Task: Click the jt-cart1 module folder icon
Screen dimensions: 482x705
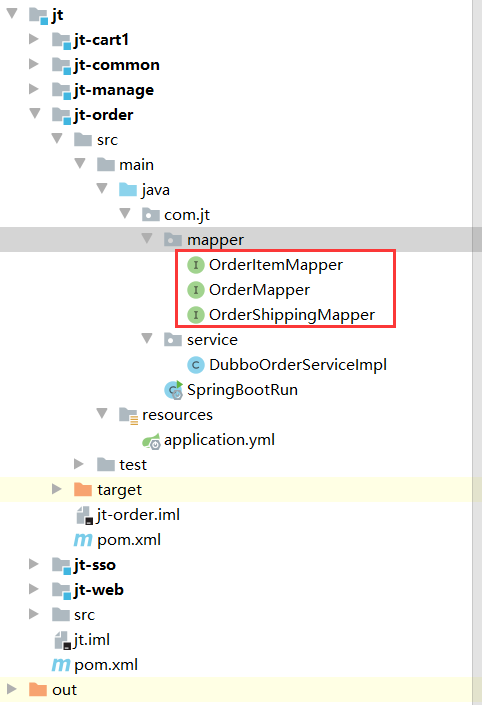Action: (61, 40)
